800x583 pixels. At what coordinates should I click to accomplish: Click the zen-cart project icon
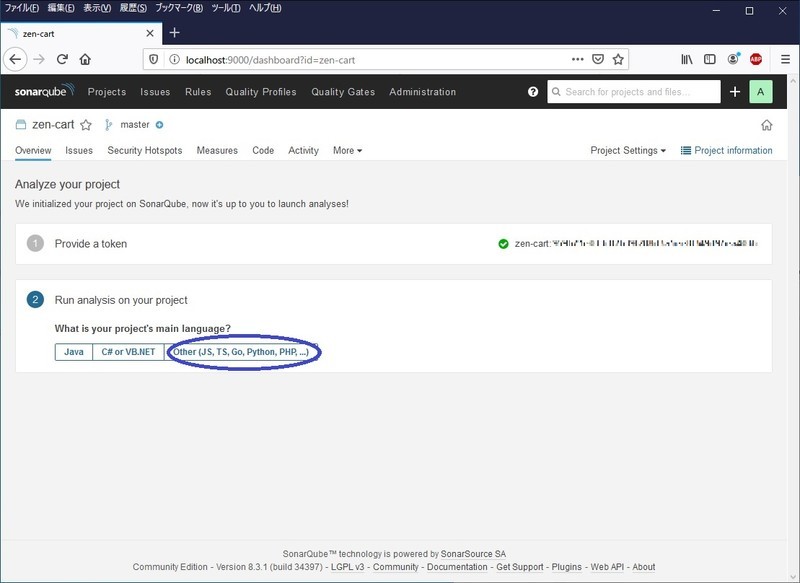[x=20, y=124]
